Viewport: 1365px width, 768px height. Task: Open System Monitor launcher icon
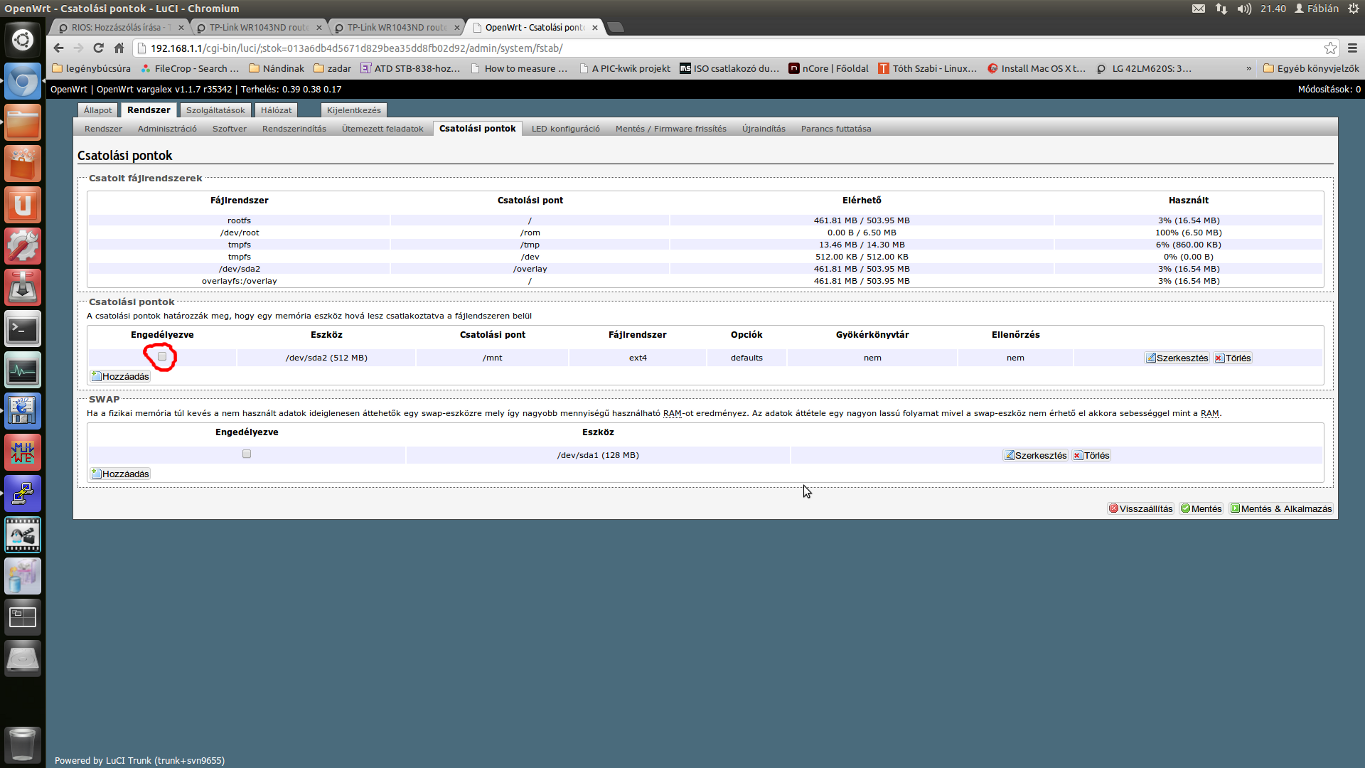click(22, 370)
